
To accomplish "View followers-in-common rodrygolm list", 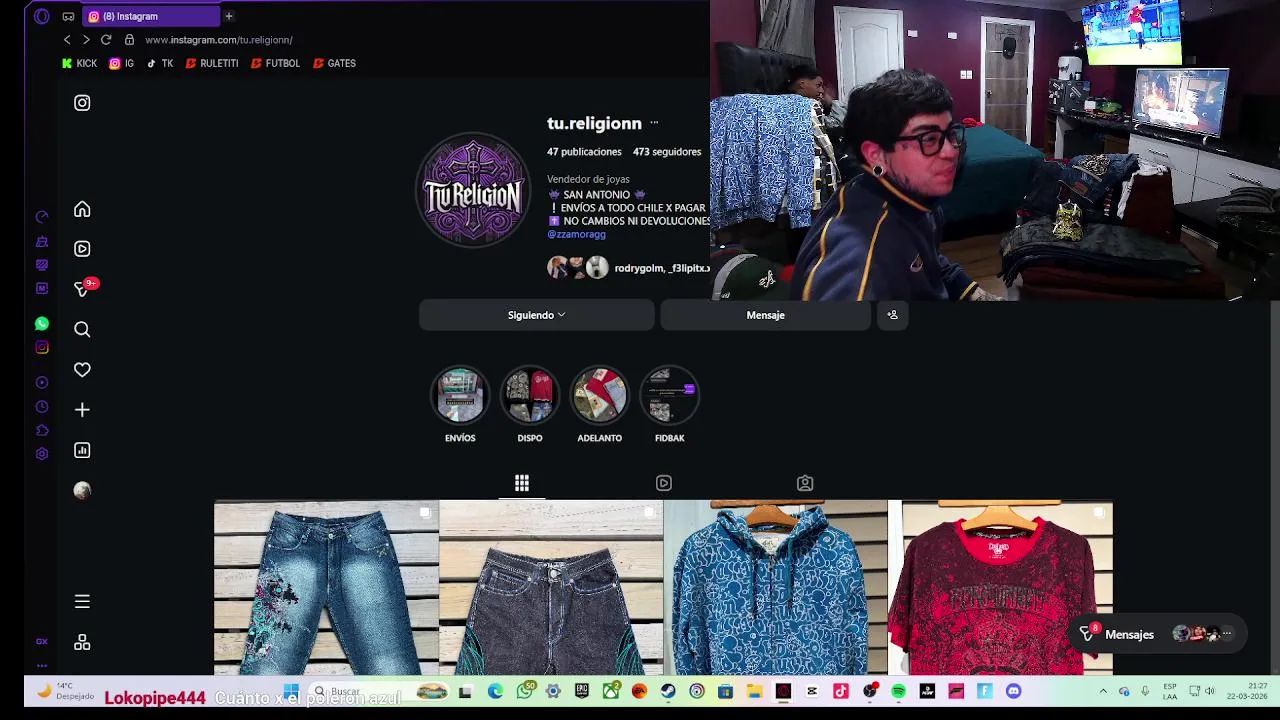I will click(x=628, y=268).
